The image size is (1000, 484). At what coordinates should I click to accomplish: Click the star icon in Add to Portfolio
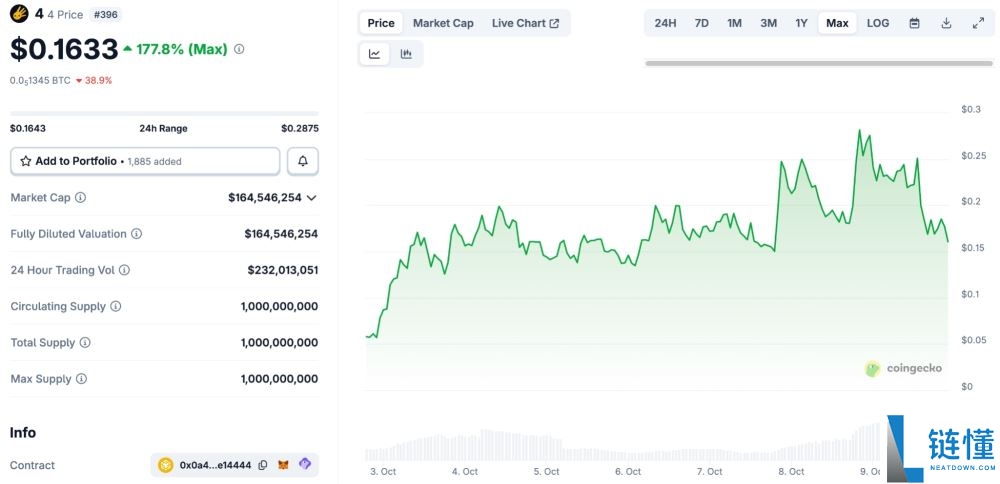tap(26, 161)
